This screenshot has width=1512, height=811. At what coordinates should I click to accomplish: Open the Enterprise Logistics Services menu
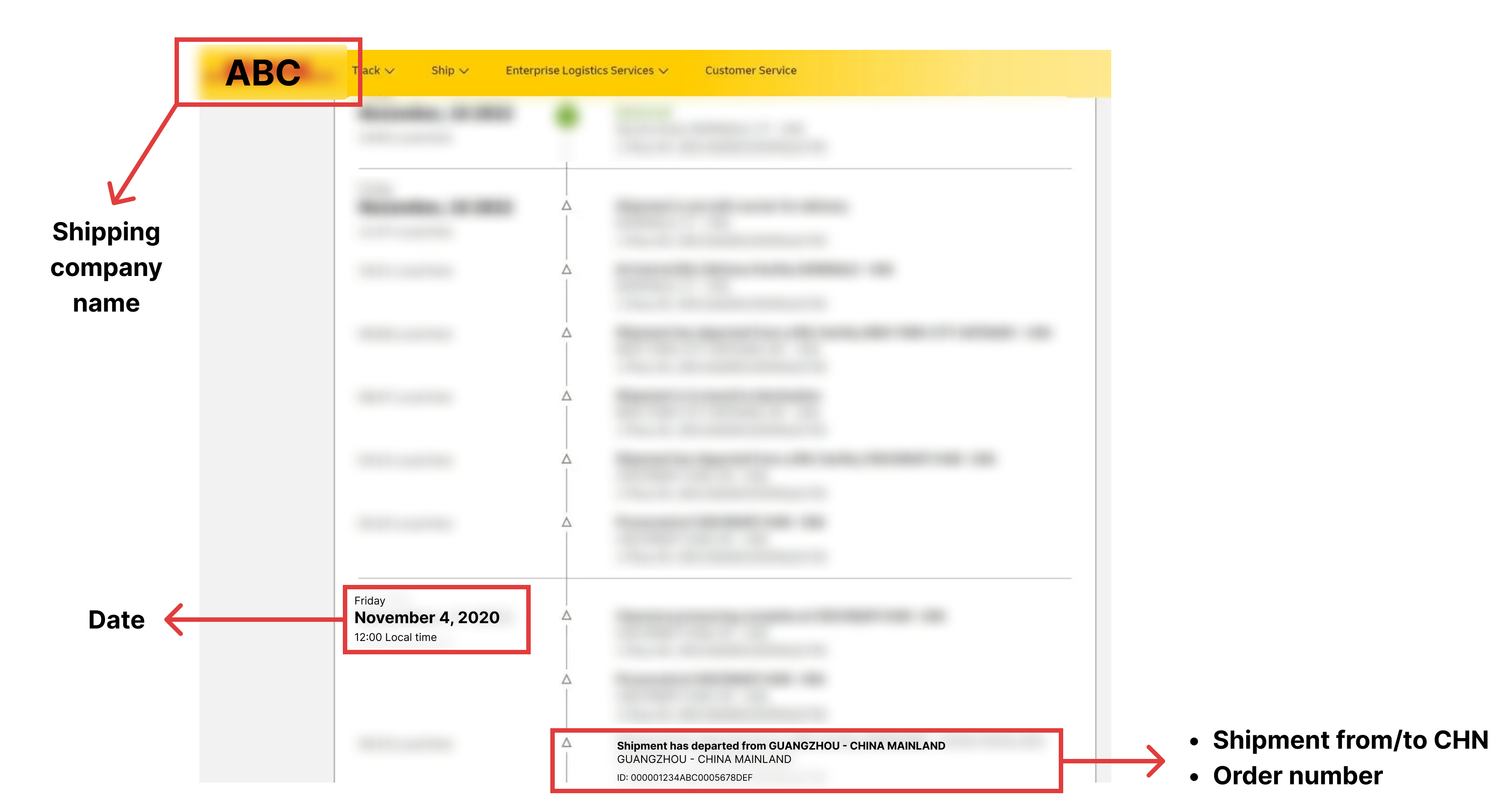pos(579,70)
